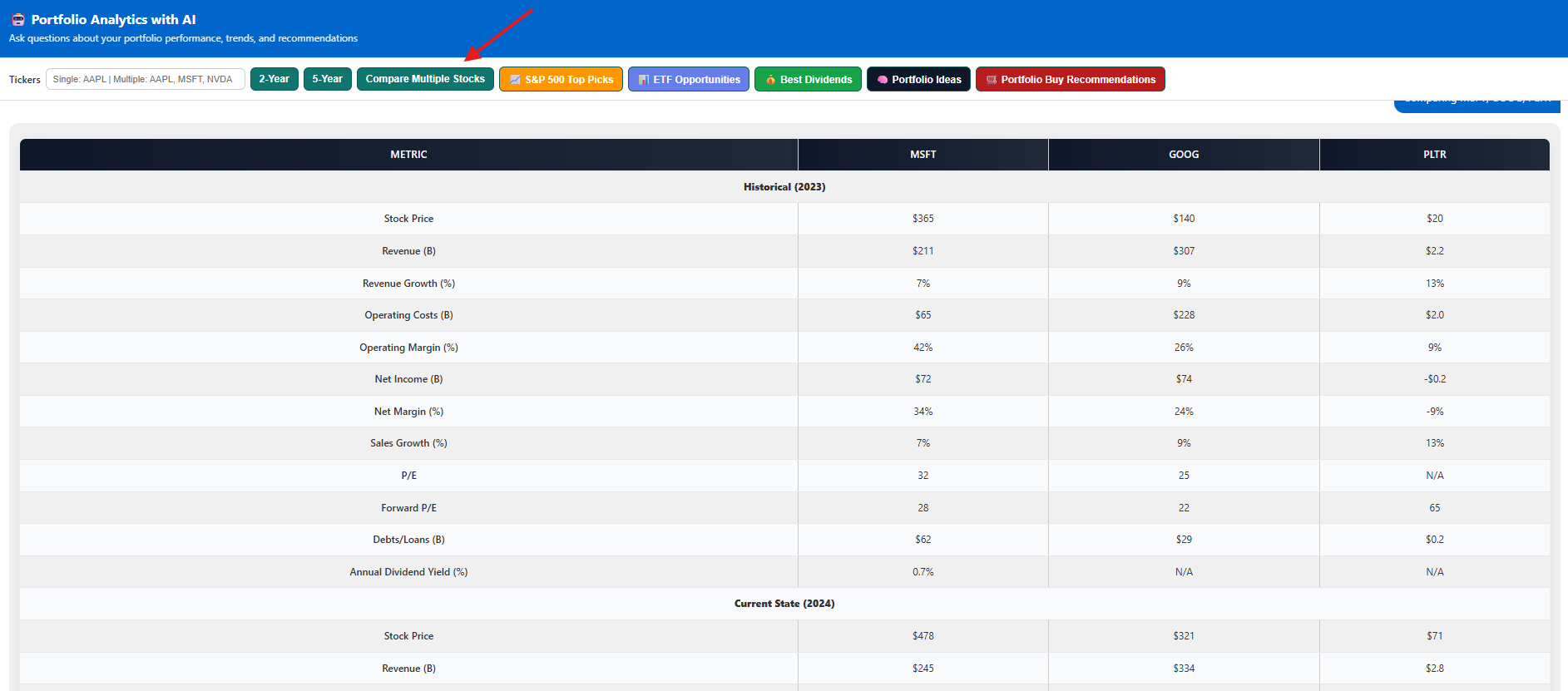This screenshot has width=1568, height=691.
Task: Select GOOG net margin 24%
Action: 1184,412
